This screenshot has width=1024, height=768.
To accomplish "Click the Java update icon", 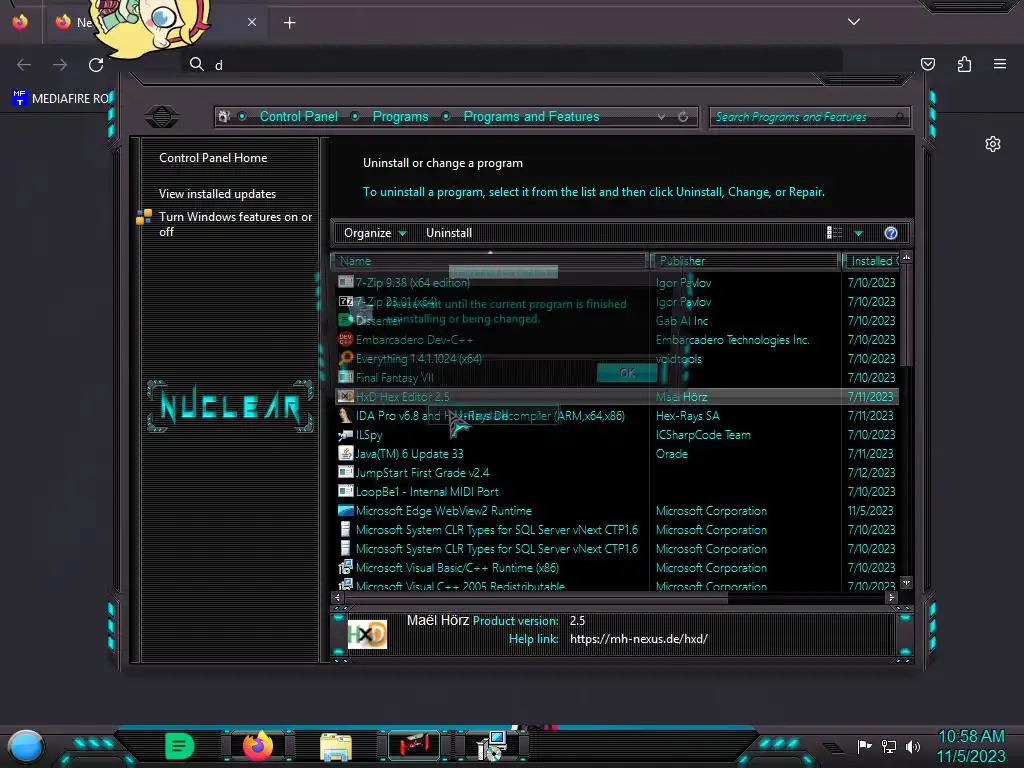I will click(345, 453).
